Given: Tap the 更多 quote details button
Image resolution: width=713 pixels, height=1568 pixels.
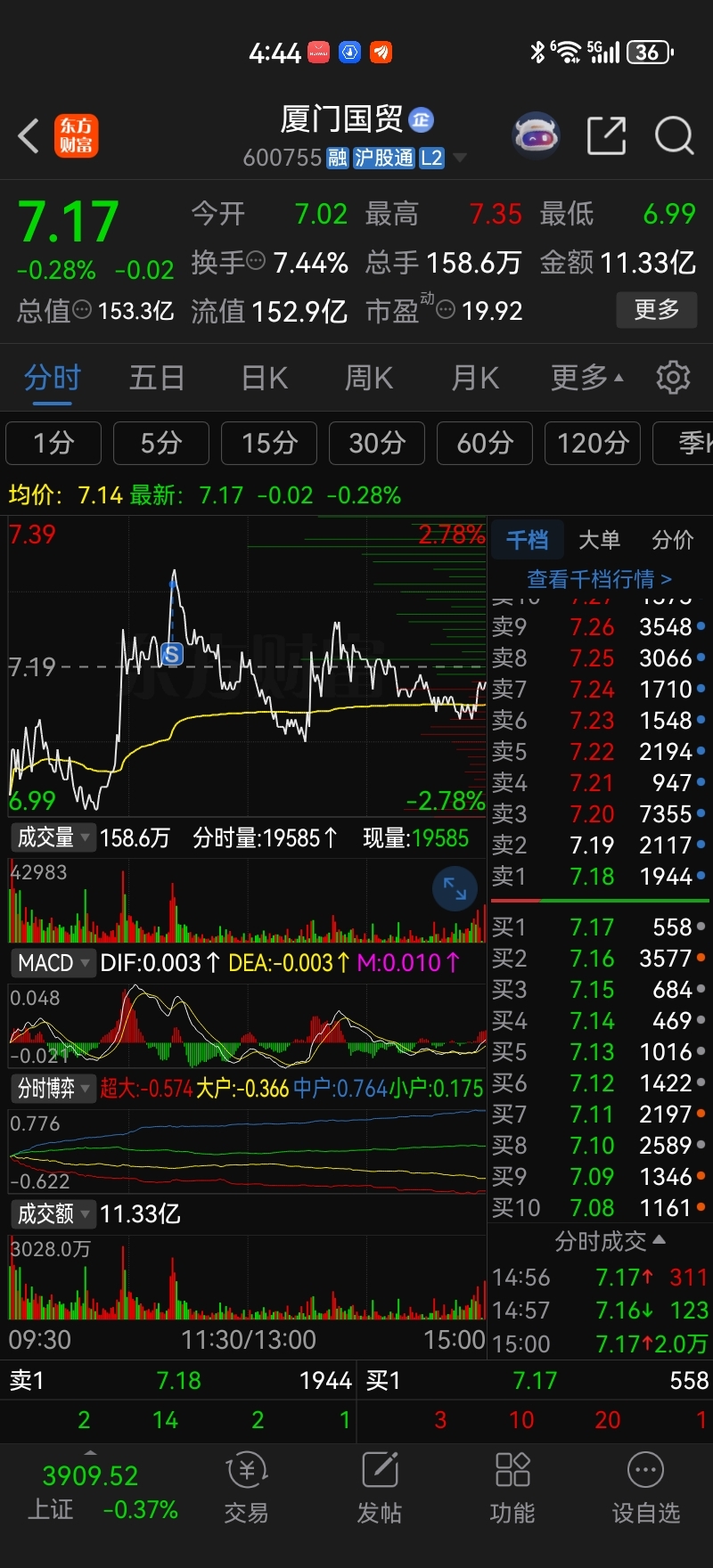Looking at the screenshot, I should point(657,310).
